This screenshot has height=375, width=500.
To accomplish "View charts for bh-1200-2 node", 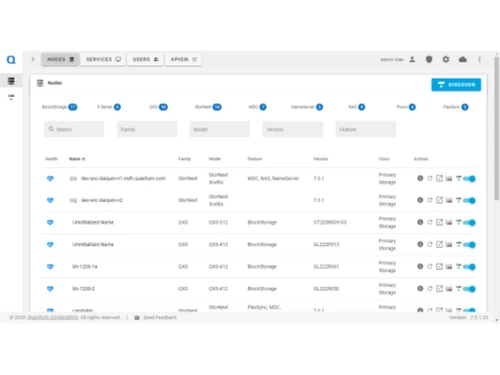I will (x=449, y=288).
